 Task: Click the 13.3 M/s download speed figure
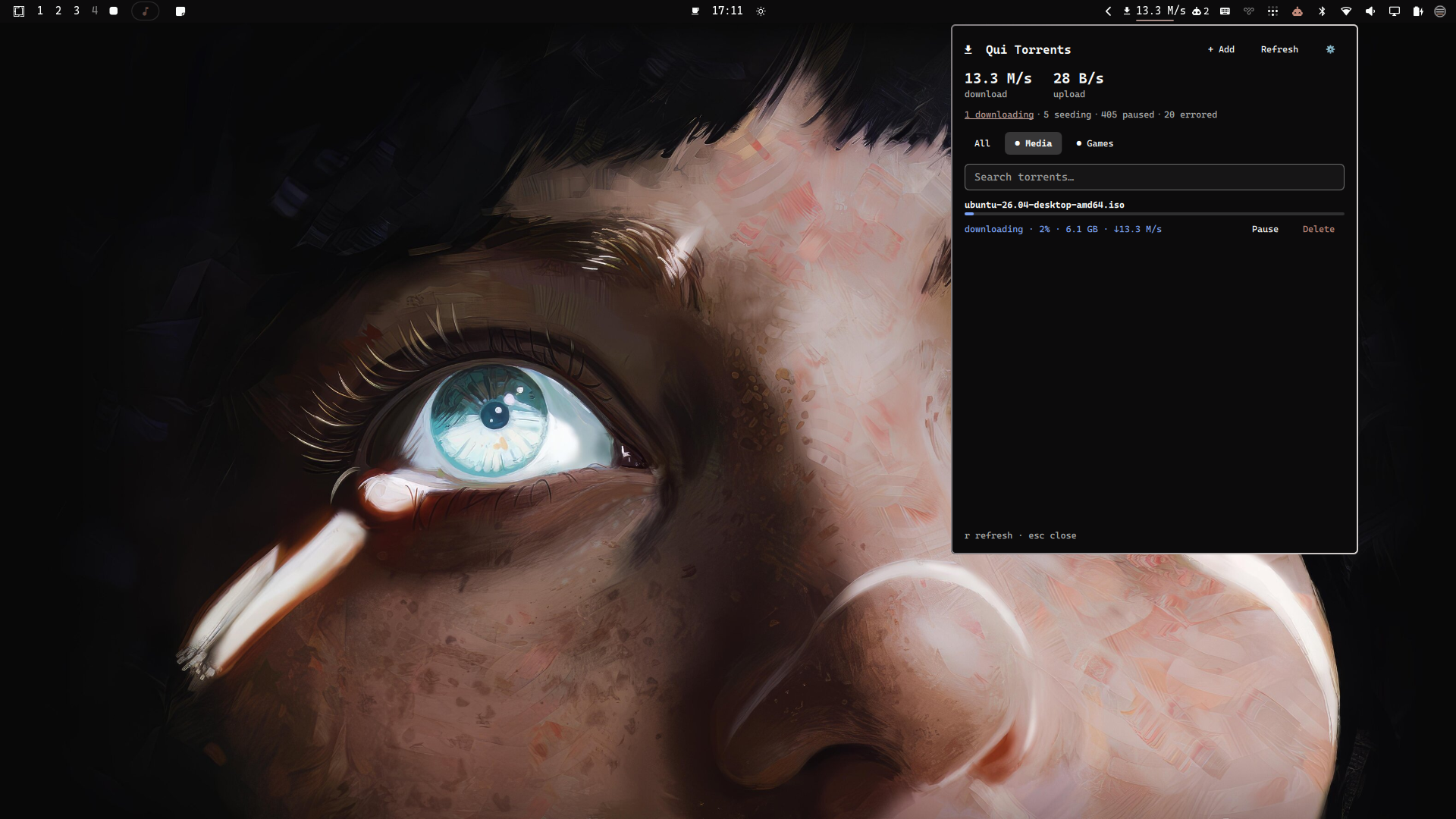(x=998, y=78)
